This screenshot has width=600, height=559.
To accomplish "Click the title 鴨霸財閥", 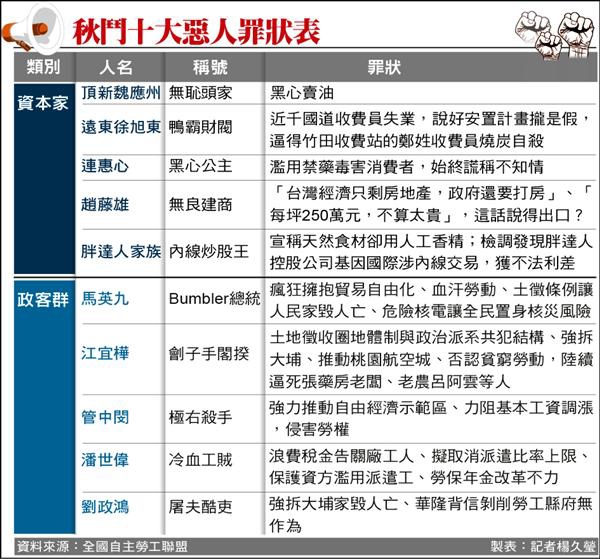I will point(201,127).
